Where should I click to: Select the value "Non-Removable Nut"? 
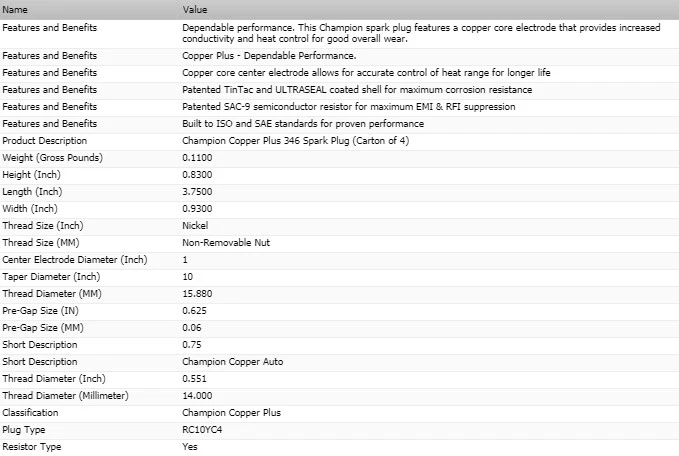coord(226,243)
